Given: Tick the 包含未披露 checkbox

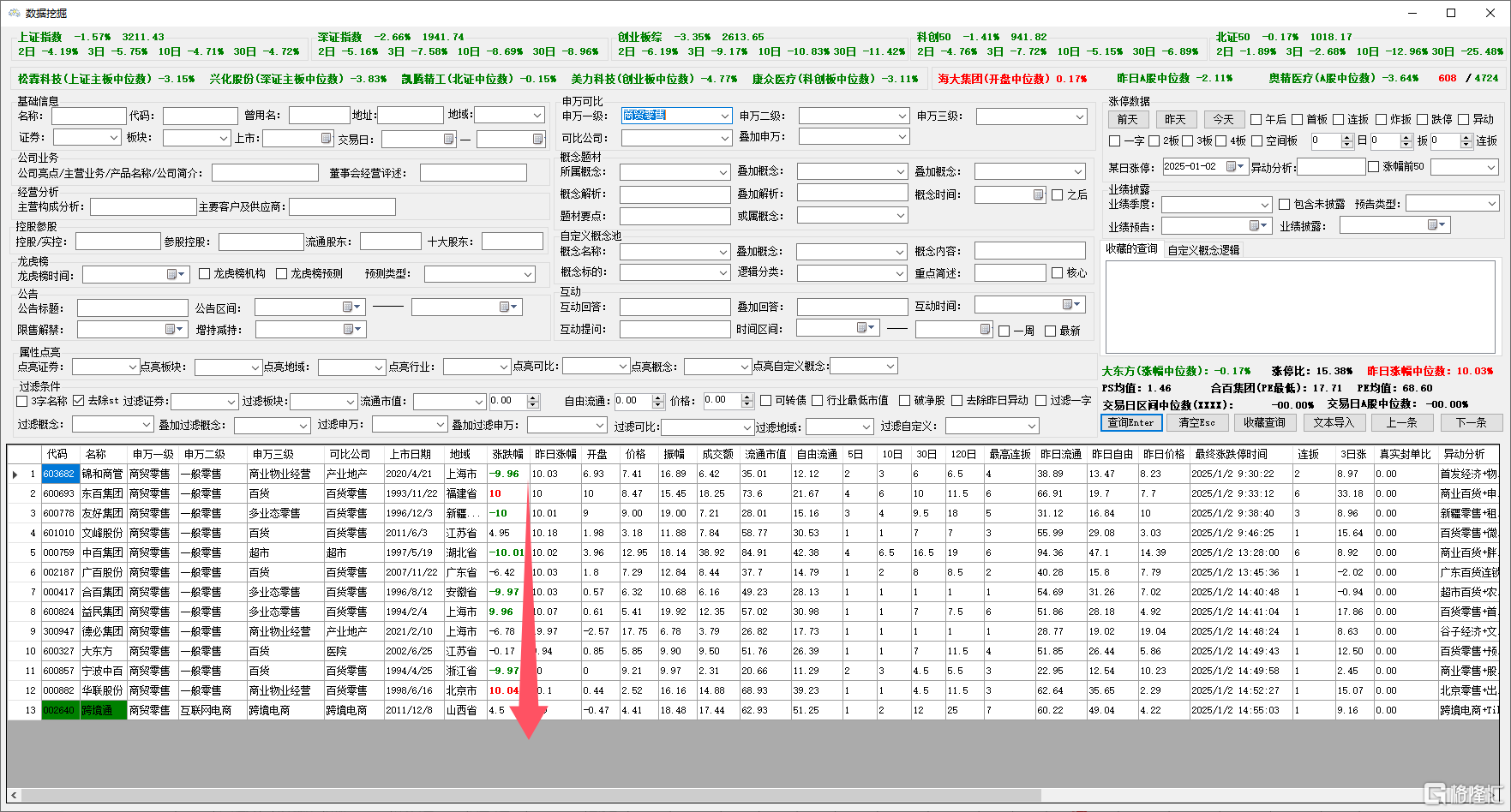Looking at the screenshot, I should (x=1284, y=204).
